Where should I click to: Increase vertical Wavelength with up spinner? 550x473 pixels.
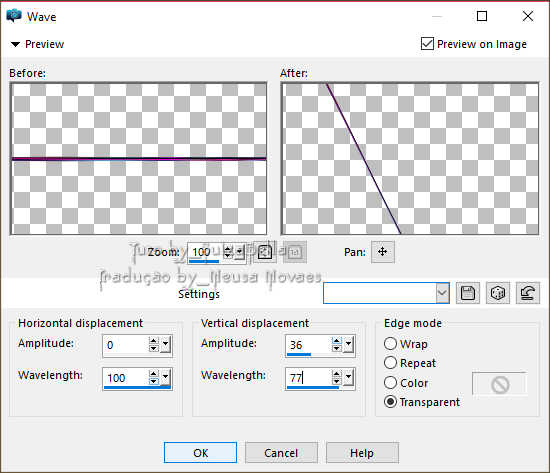coord(336,373)
